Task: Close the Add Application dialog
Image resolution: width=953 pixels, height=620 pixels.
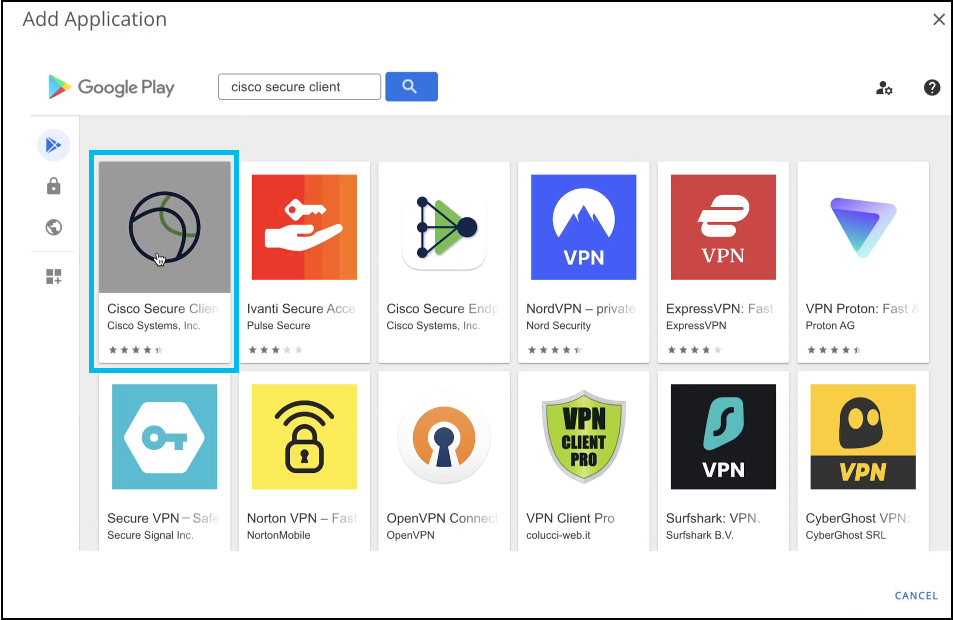Action: click(939, 19)
